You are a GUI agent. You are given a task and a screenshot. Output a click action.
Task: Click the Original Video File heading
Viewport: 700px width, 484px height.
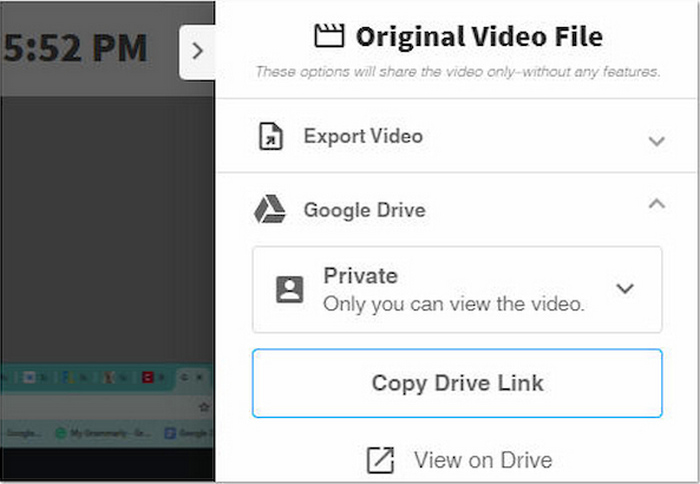tap(479, 38)
